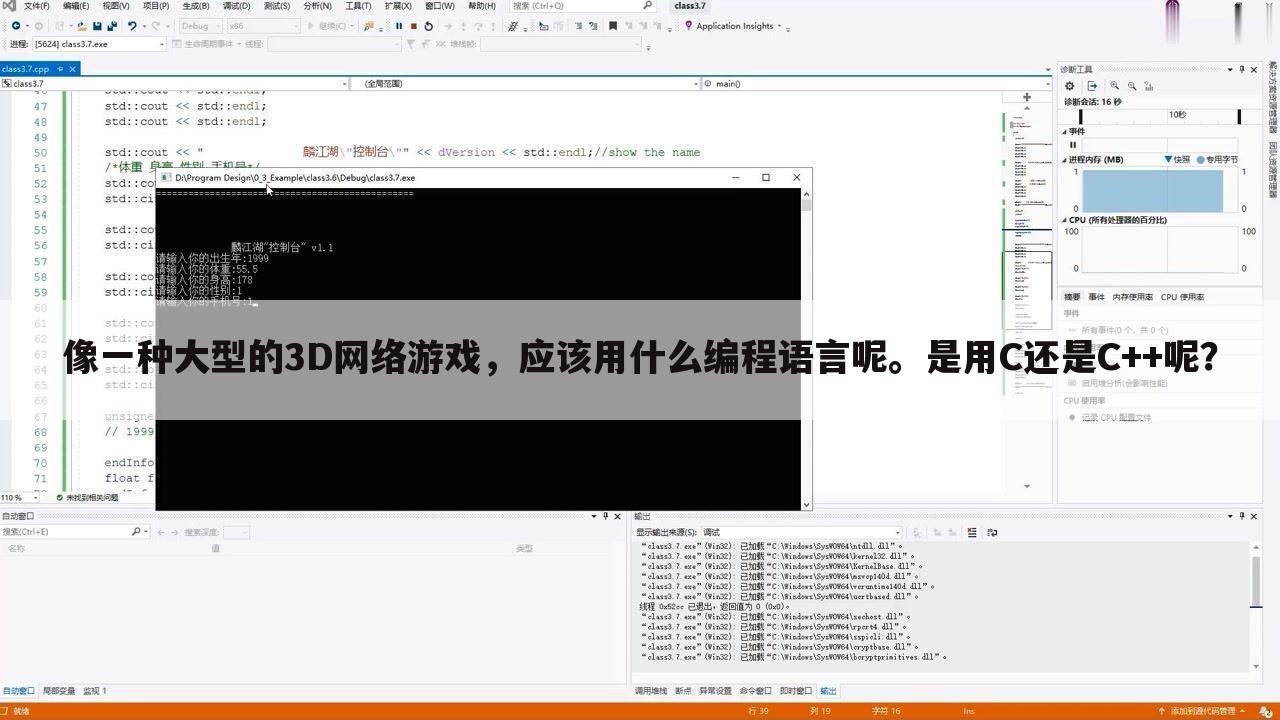1280x720 pixels.
Task: Click the Undo arrow icon
Action: (x=132, y=26)
